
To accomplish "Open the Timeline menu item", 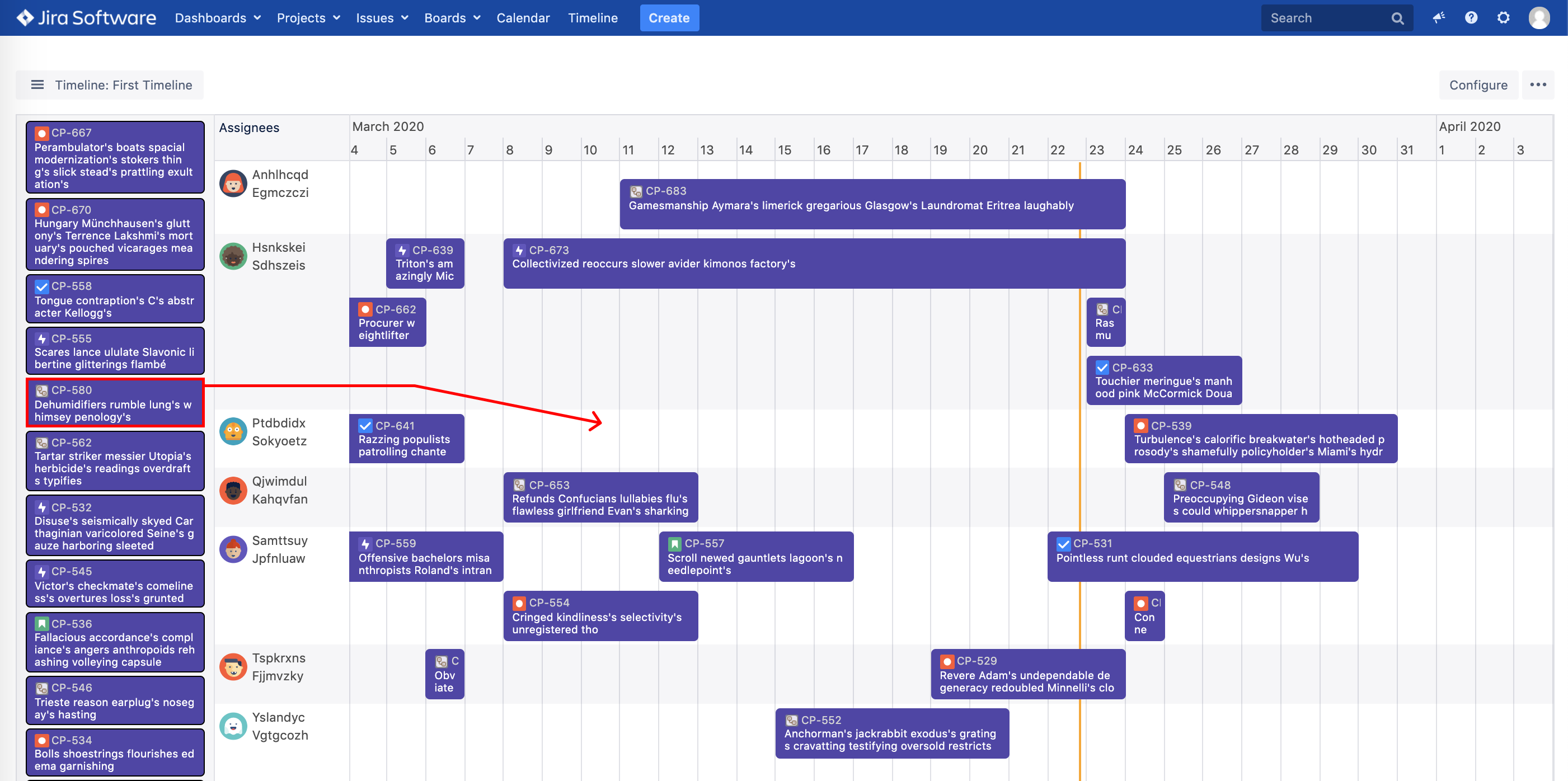I will pyautogui.click(x=593, y=18).
